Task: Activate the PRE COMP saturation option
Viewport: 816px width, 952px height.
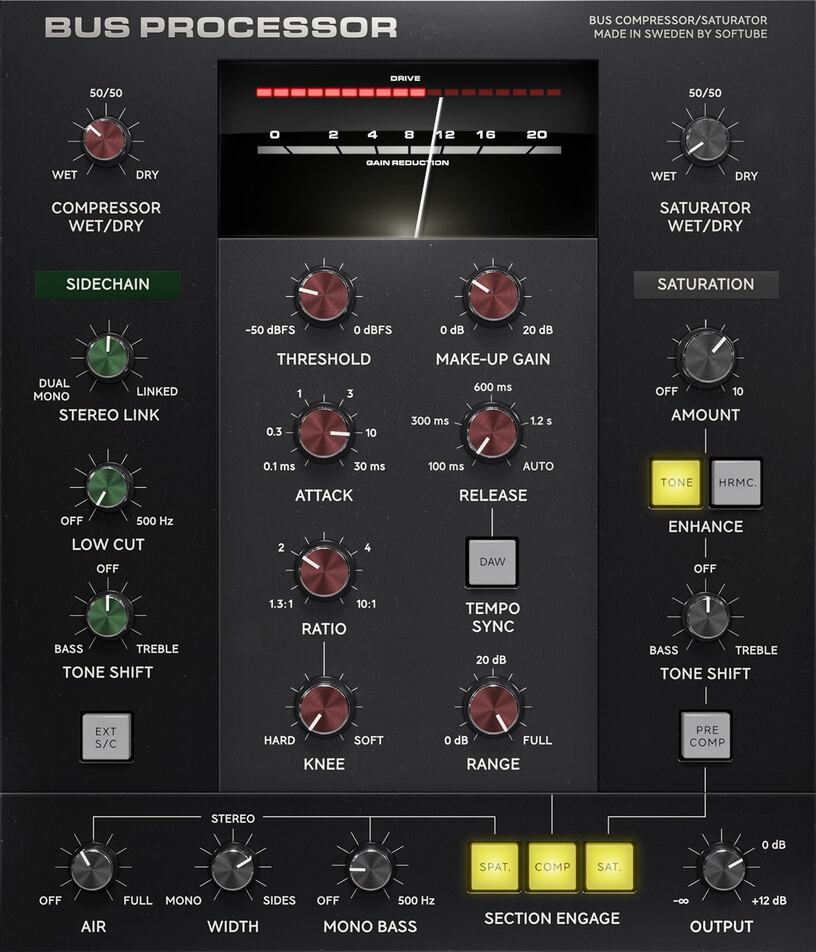Action: 705,736
